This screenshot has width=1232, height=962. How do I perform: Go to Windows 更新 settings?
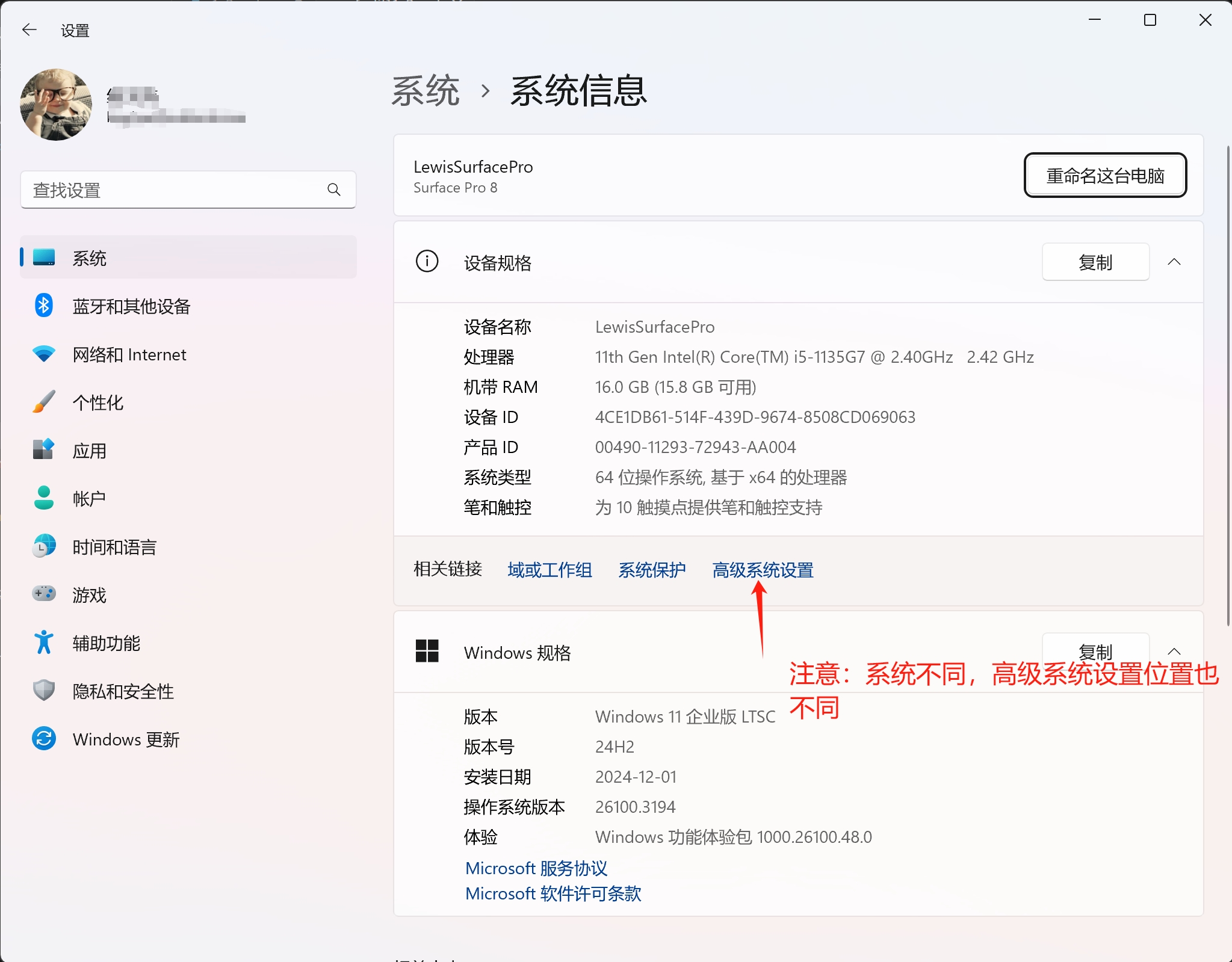tap(188, 739)
